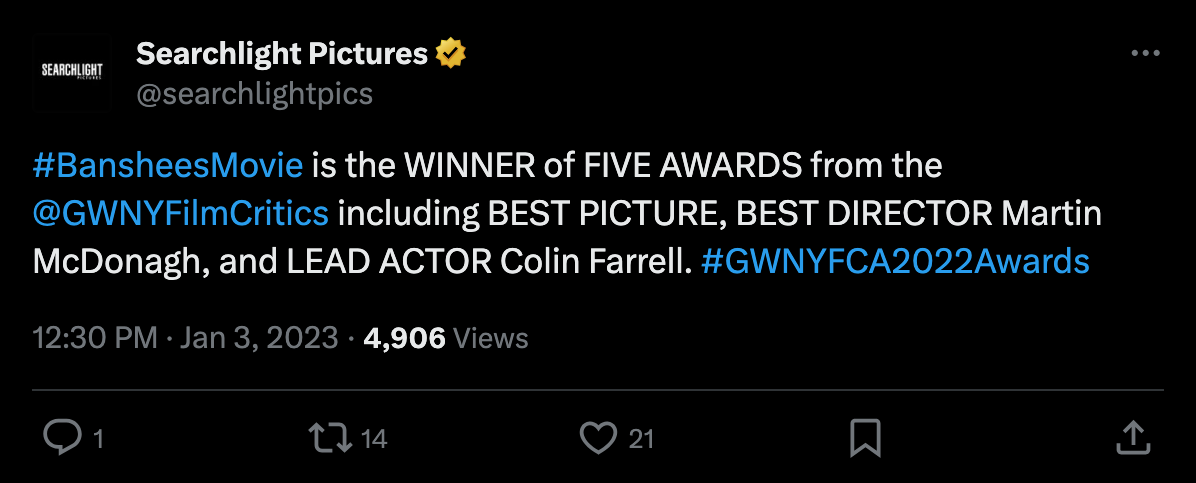Open the #GWNYFCA2022Awards hashtag
Image resolution: width=1196 pixels, height=483 pixels.
pyautogui.click(x=895, y=261)
